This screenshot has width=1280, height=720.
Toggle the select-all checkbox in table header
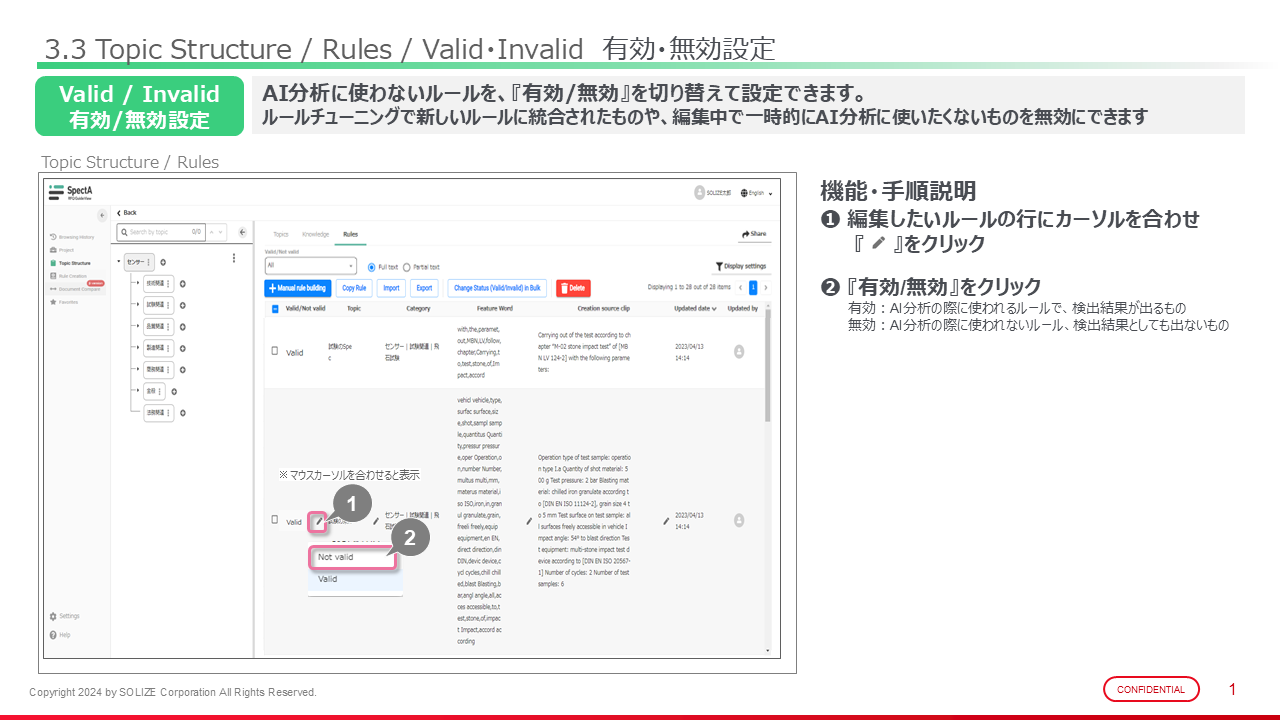pyautogui.click(x=276, y=309)
